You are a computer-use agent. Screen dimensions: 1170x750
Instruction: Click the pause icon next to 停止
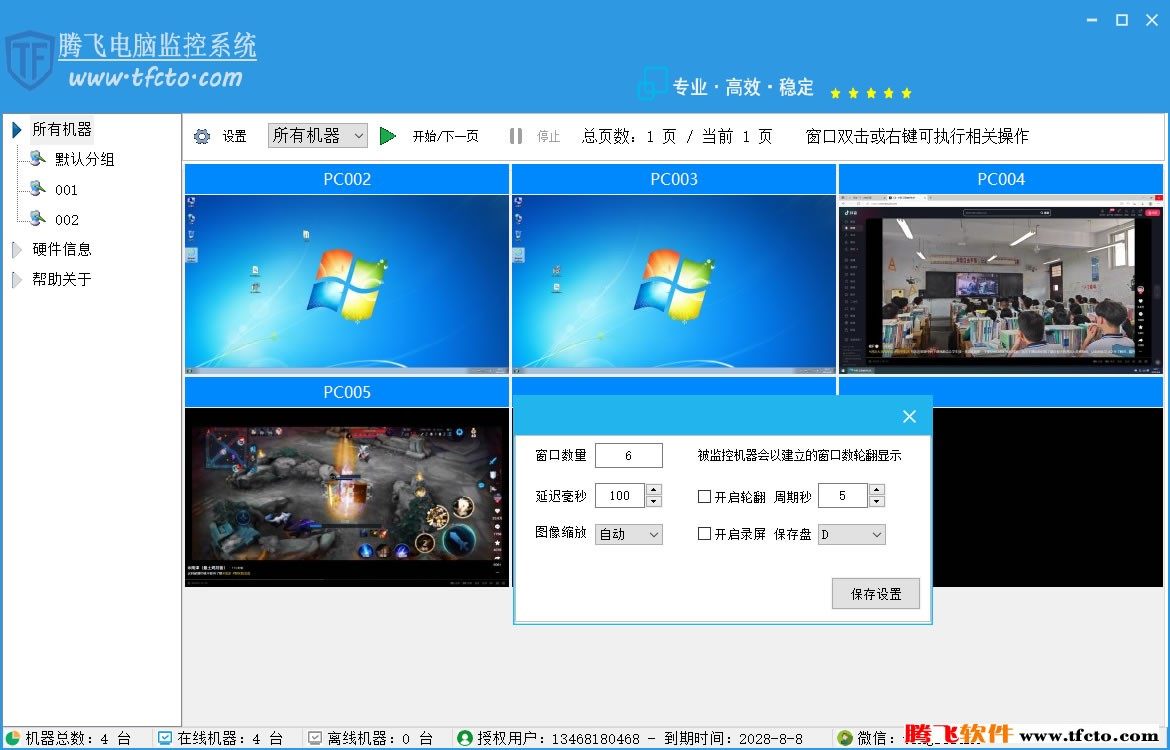tap(516, 136)
